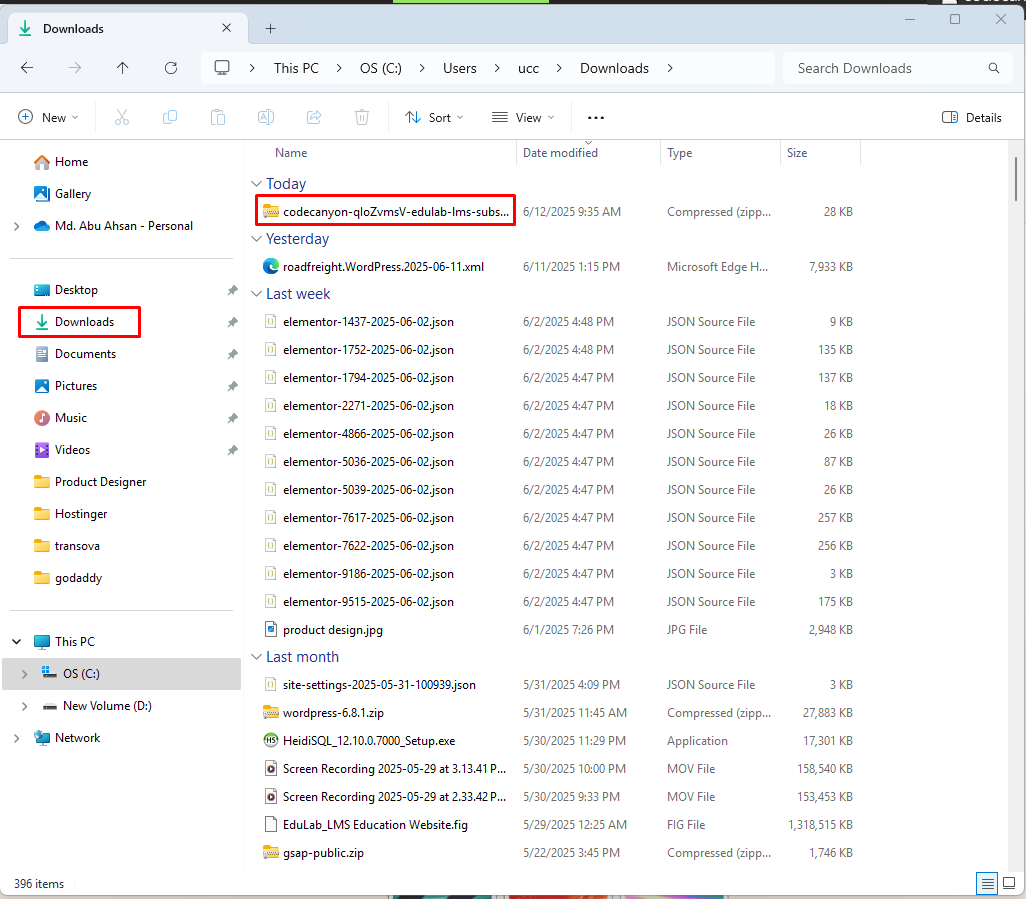This screenshot has height=899, width=1026.
Task: Click the search magnifier icon
Action: click(x=993, y=68)
